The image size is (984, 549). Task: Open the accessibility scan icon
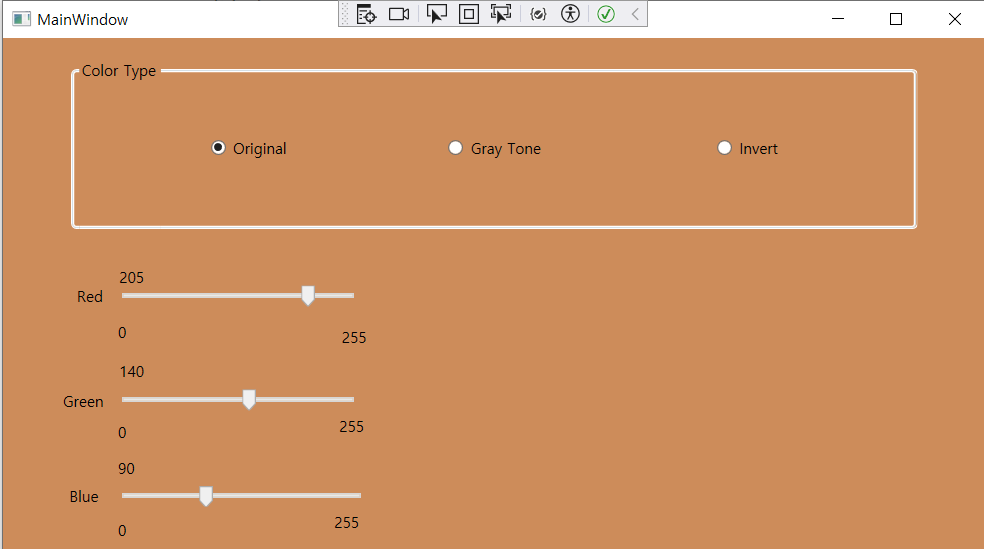(570, 14)
